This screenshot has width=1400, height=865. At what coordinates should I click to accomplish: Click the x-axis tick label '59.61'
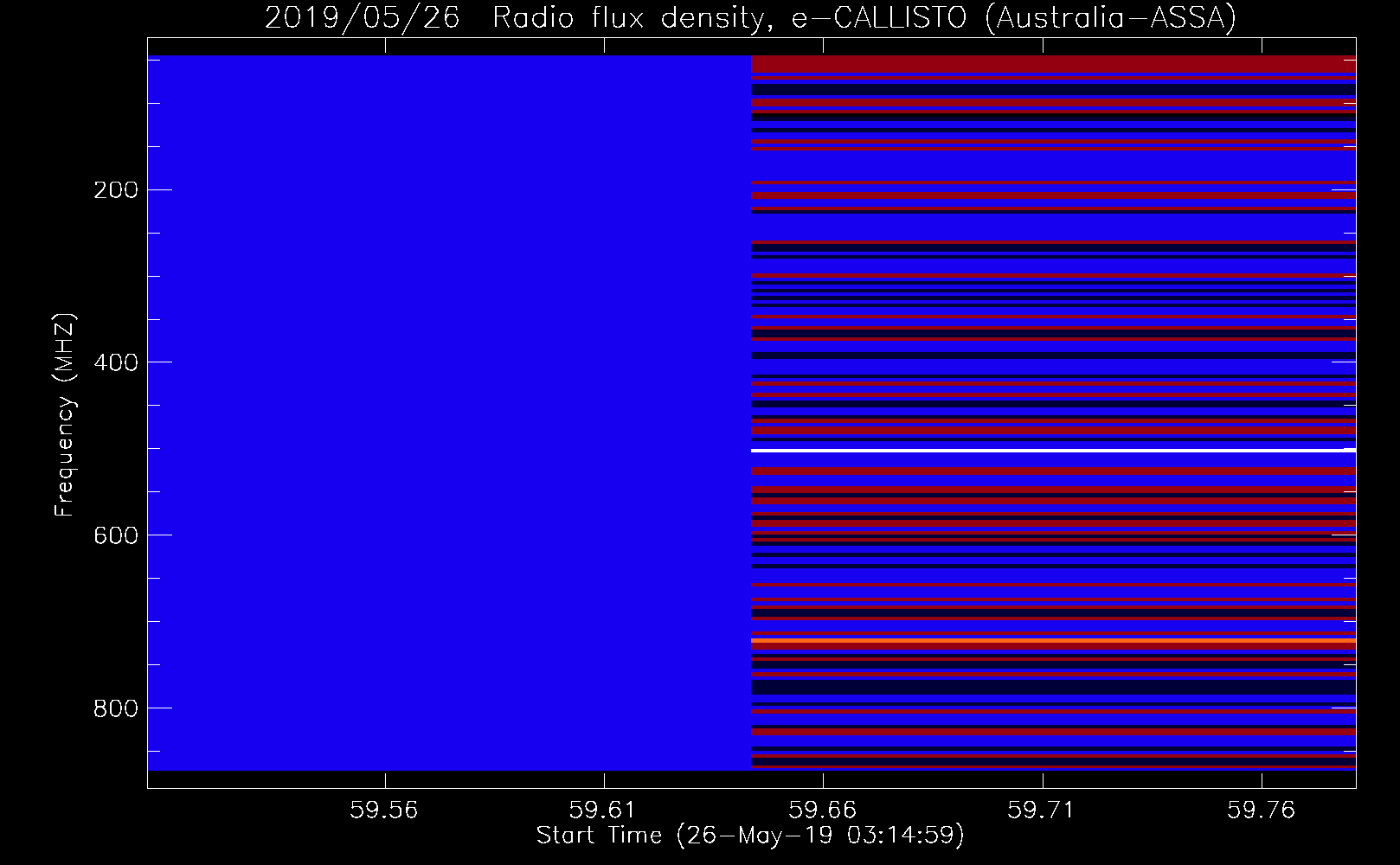(603, 810)
